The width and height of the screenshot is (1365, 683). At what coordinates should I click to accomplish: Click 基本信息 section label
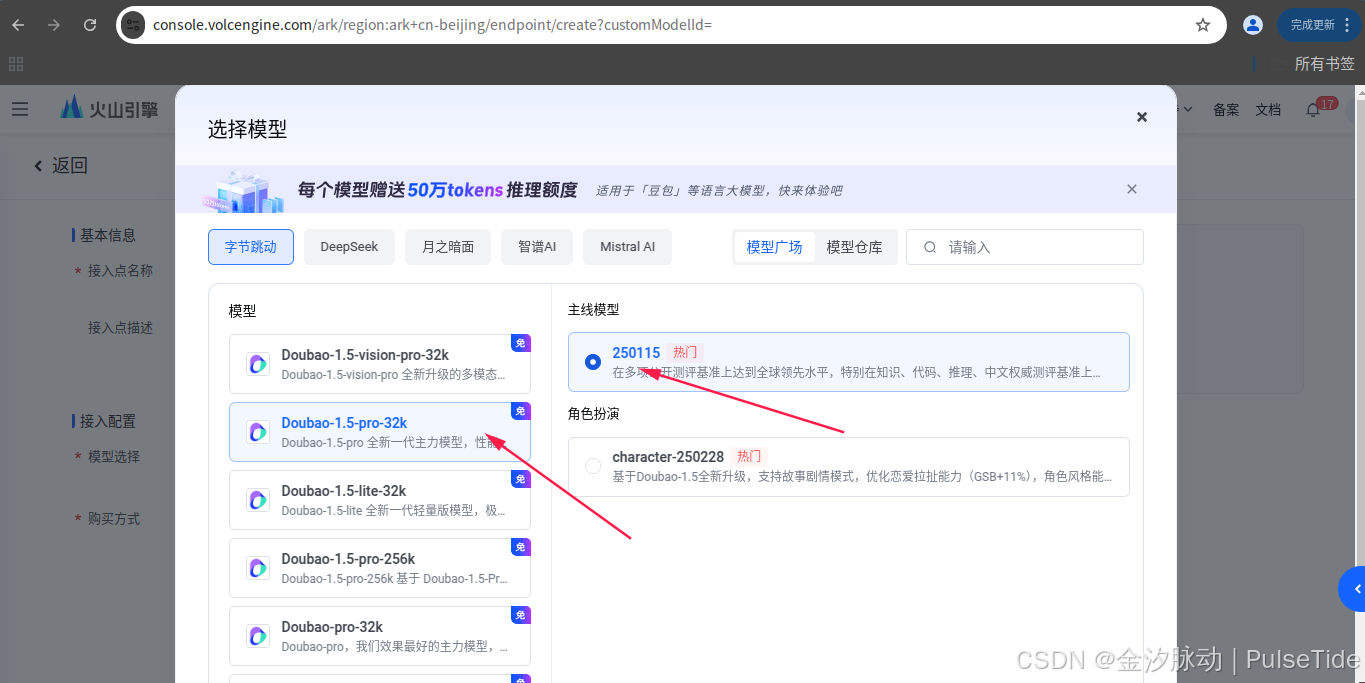107,236
